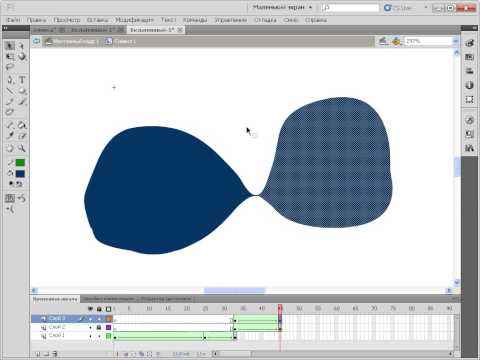Unlock layer Слой 2 padlock
The width and height of the screenshot is (480, 360).
click(x=99, y=327)
